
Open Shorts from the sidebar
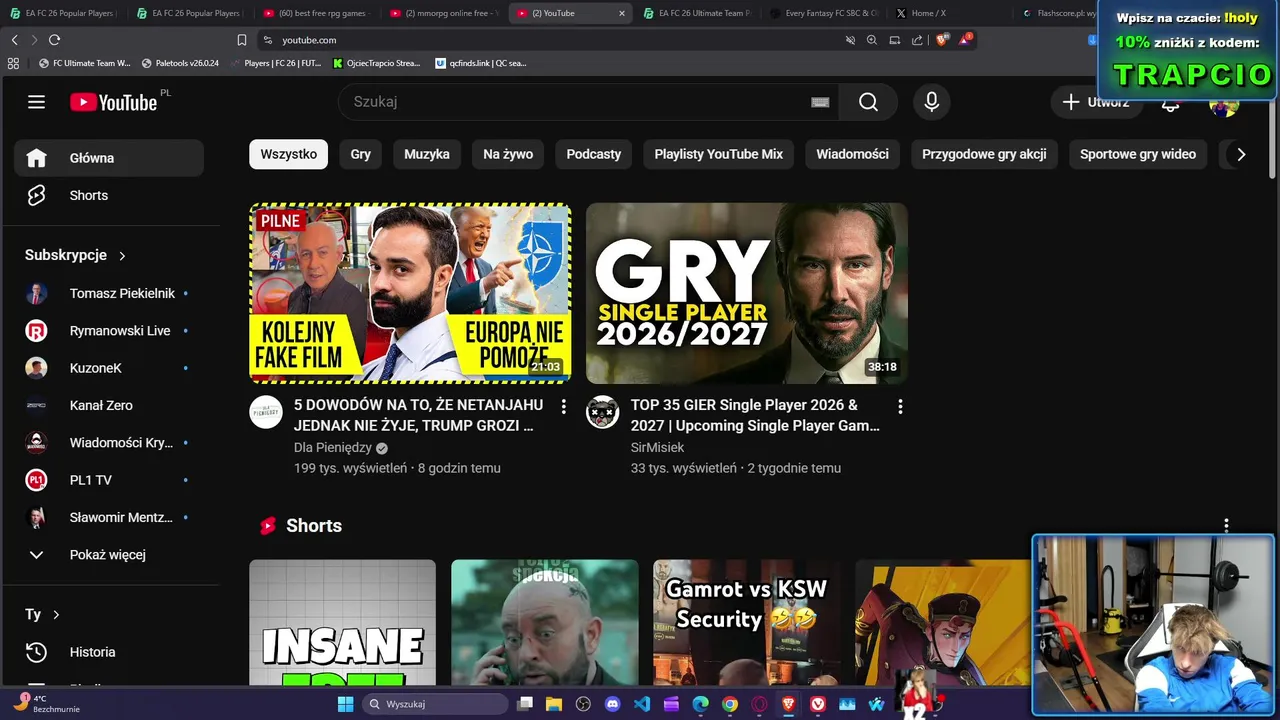[x=109, y=195]
